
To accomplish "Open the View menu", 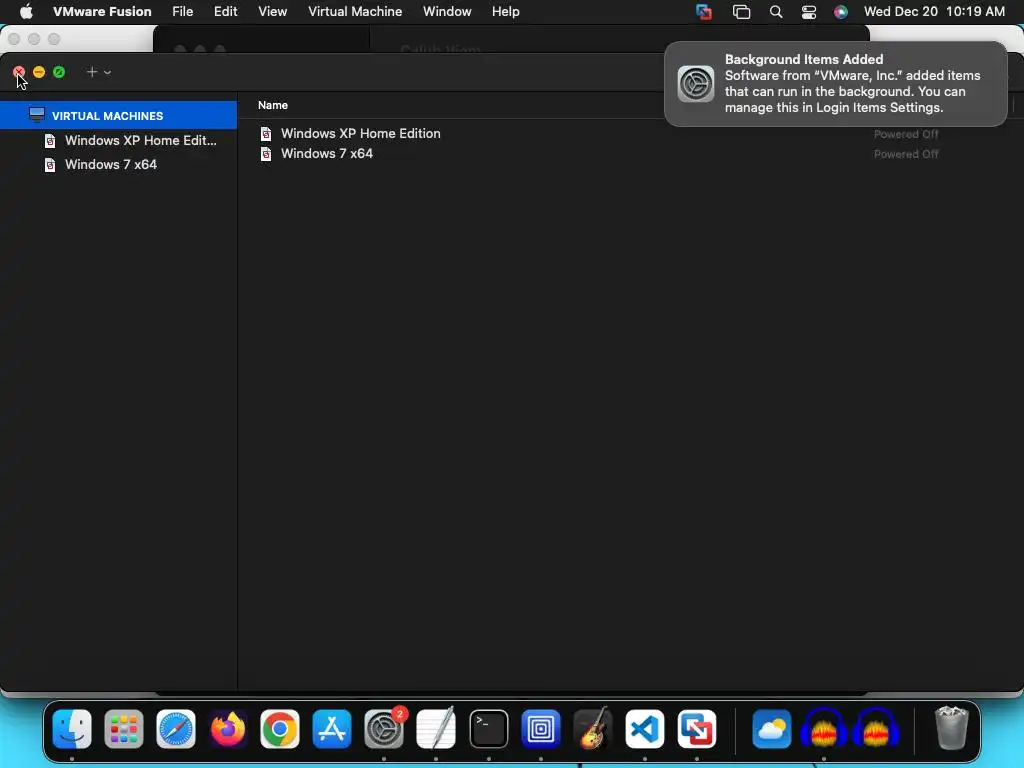I will [x=272, y=11].
